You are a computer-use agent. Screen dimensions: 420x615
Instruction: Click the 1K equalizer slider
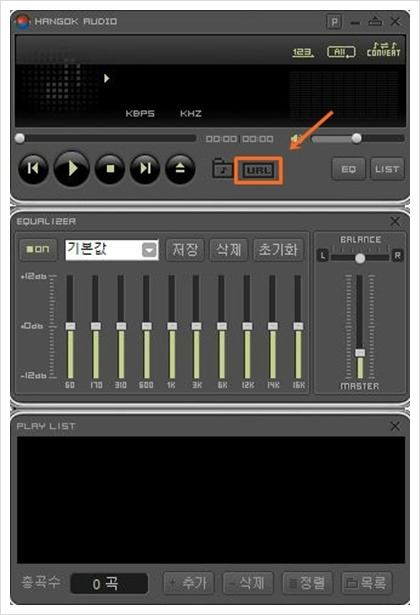point(172,326)
